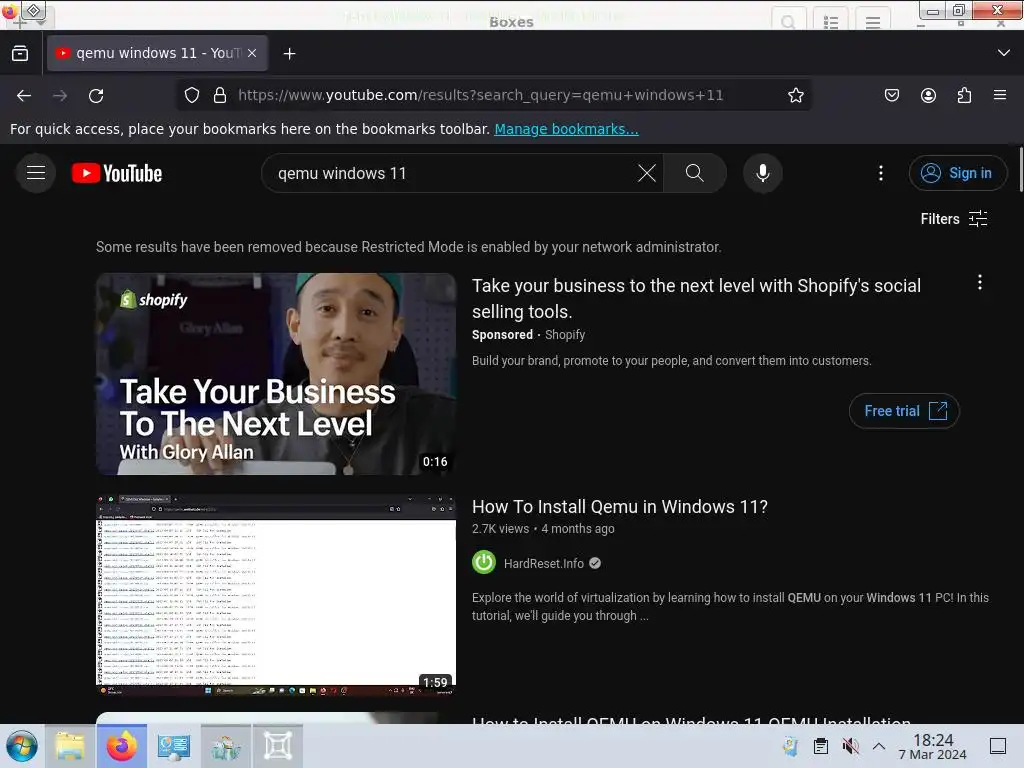Select the qemu windows 11 YouTube tab
This screenshot has width=1024, height=768.
click(157, 53)
